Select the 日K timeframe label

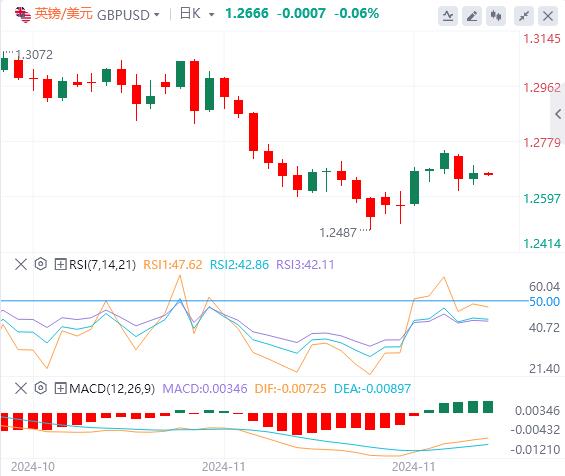tap(190, 14)
